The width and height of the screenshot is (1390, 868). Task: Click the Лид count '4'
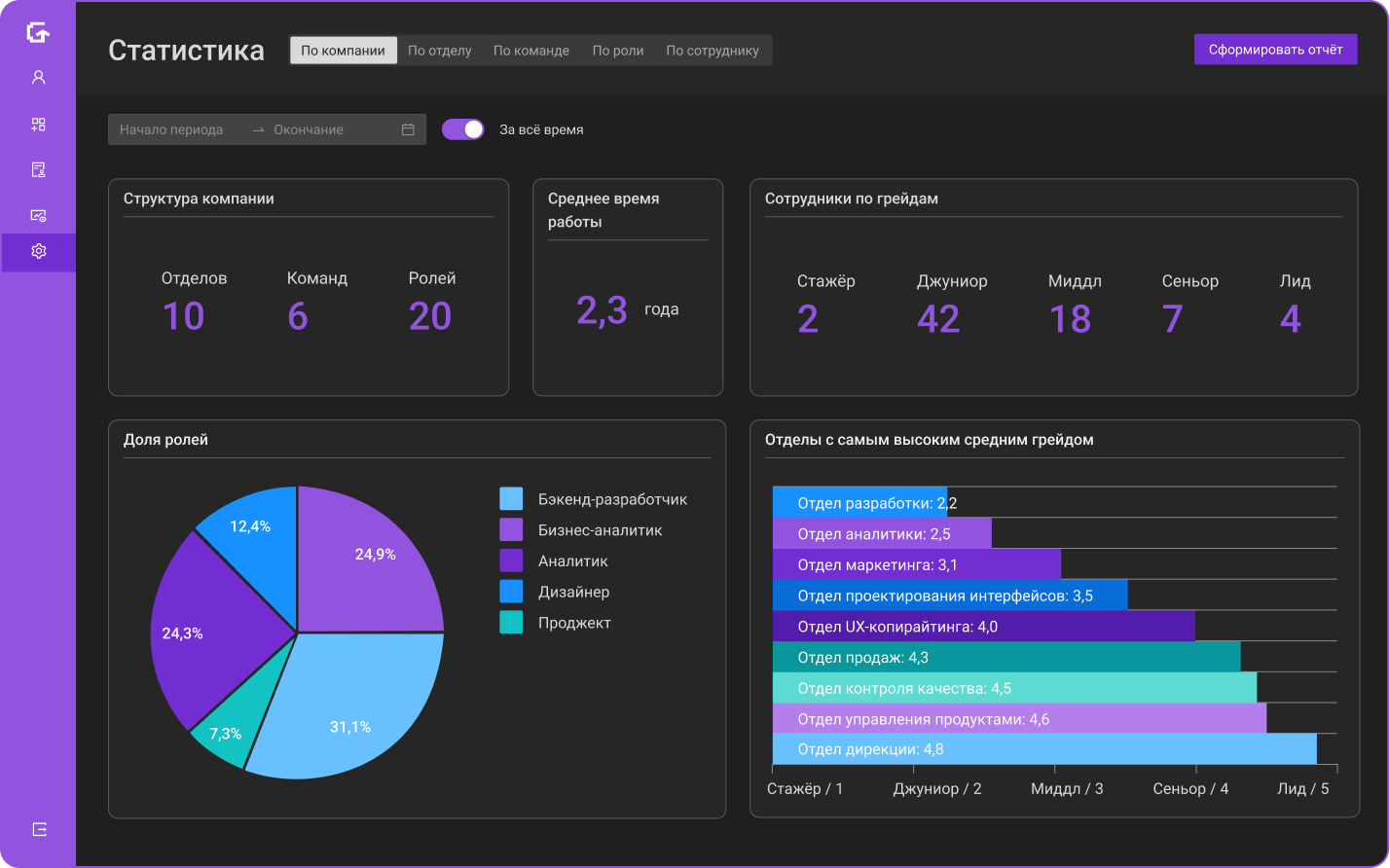(1291, 319)
